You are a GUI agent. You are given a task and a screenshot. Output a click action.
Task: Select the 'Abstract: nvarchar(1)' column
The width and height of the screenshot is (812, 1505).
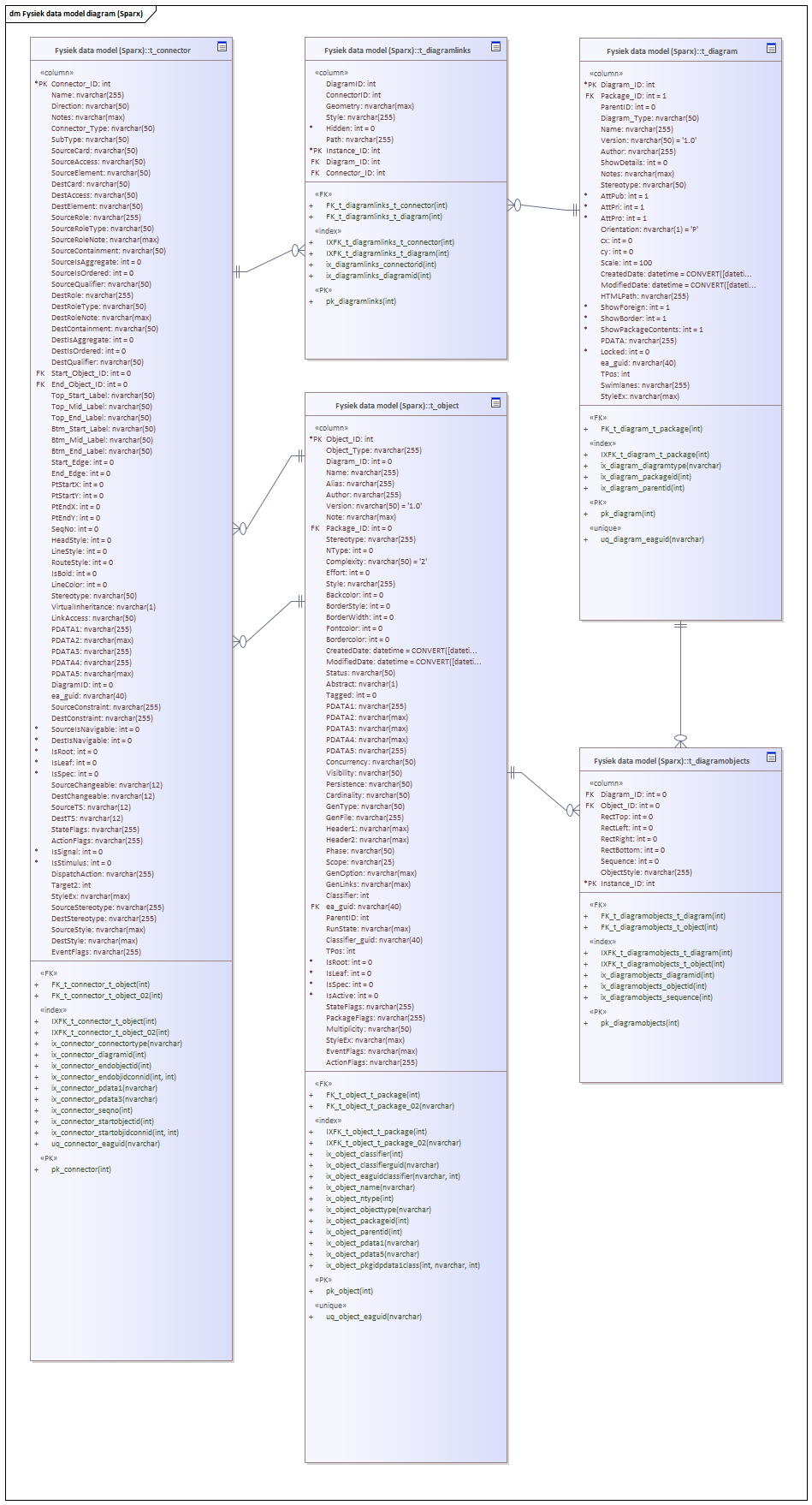click(x=362, y=684)
